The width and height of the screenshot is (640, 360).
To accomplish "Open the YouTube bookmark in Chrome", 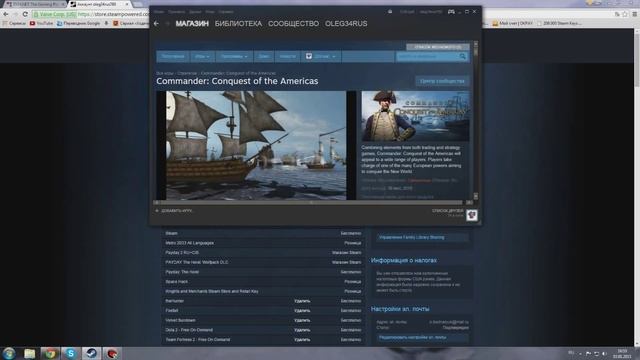I will coord(41,23).
